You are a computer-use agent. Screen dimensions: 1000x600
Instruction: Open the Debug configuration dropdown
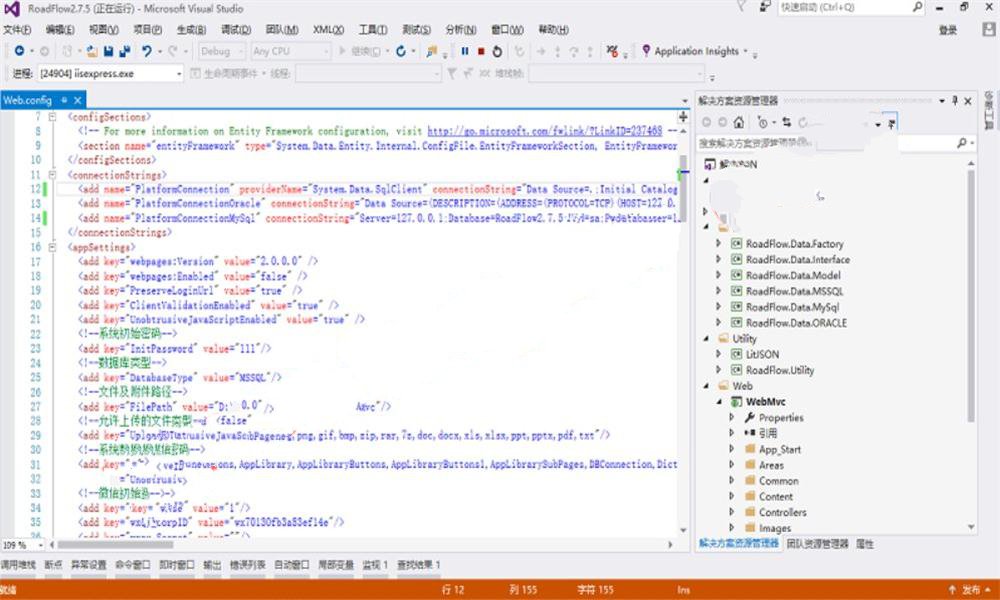tap(221, 51)
